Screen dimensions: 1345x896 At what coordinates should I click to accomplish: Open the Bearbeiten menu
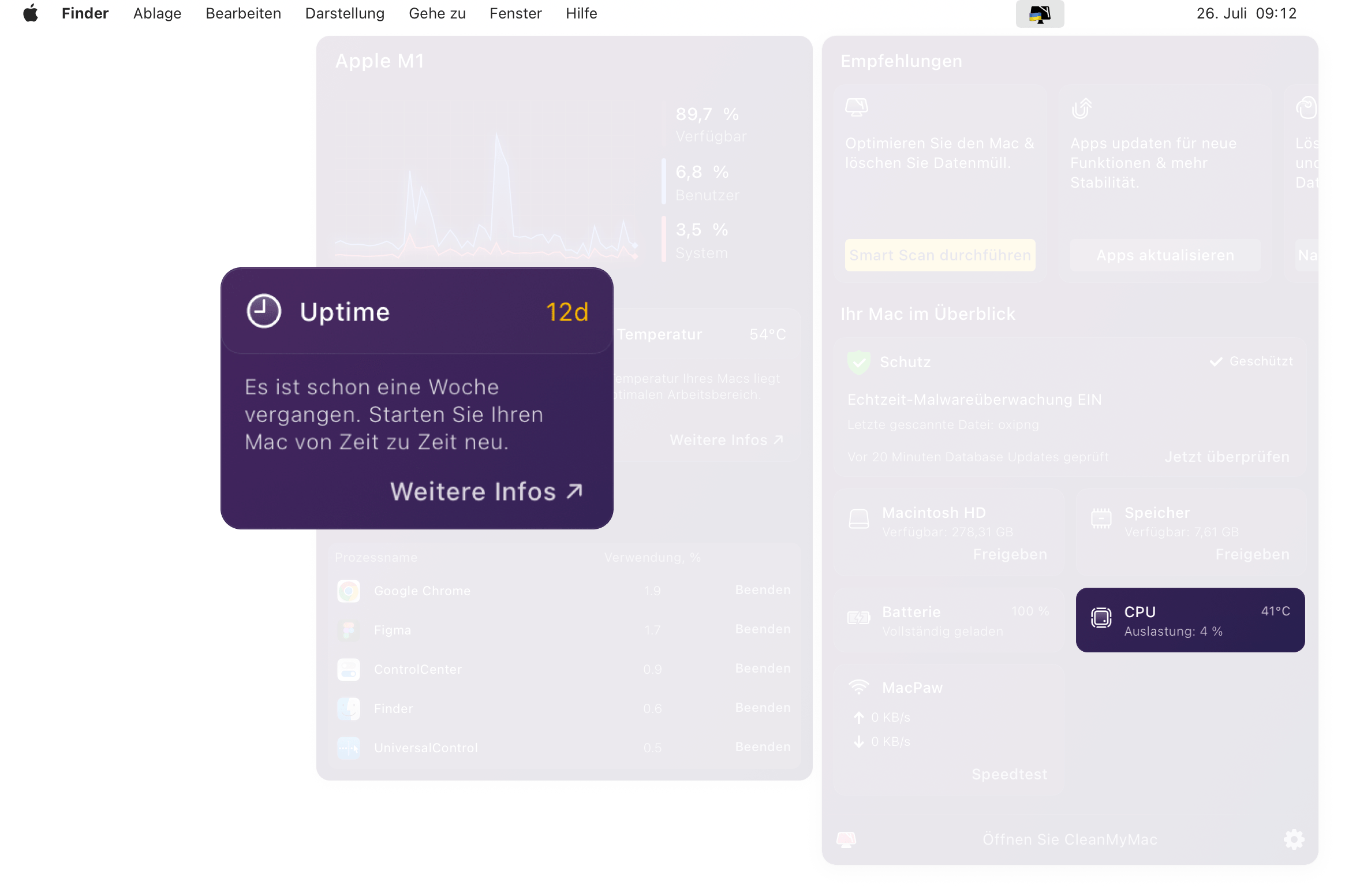tap(243, 13)
